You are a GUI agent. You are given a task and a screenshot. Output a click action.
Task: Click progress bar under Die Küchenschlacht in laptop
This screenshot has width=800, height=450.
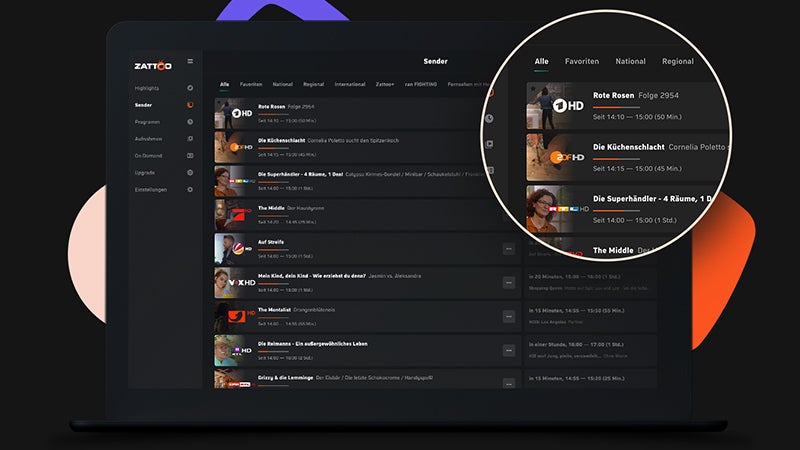pyautogui.click(x=273, y=148)
